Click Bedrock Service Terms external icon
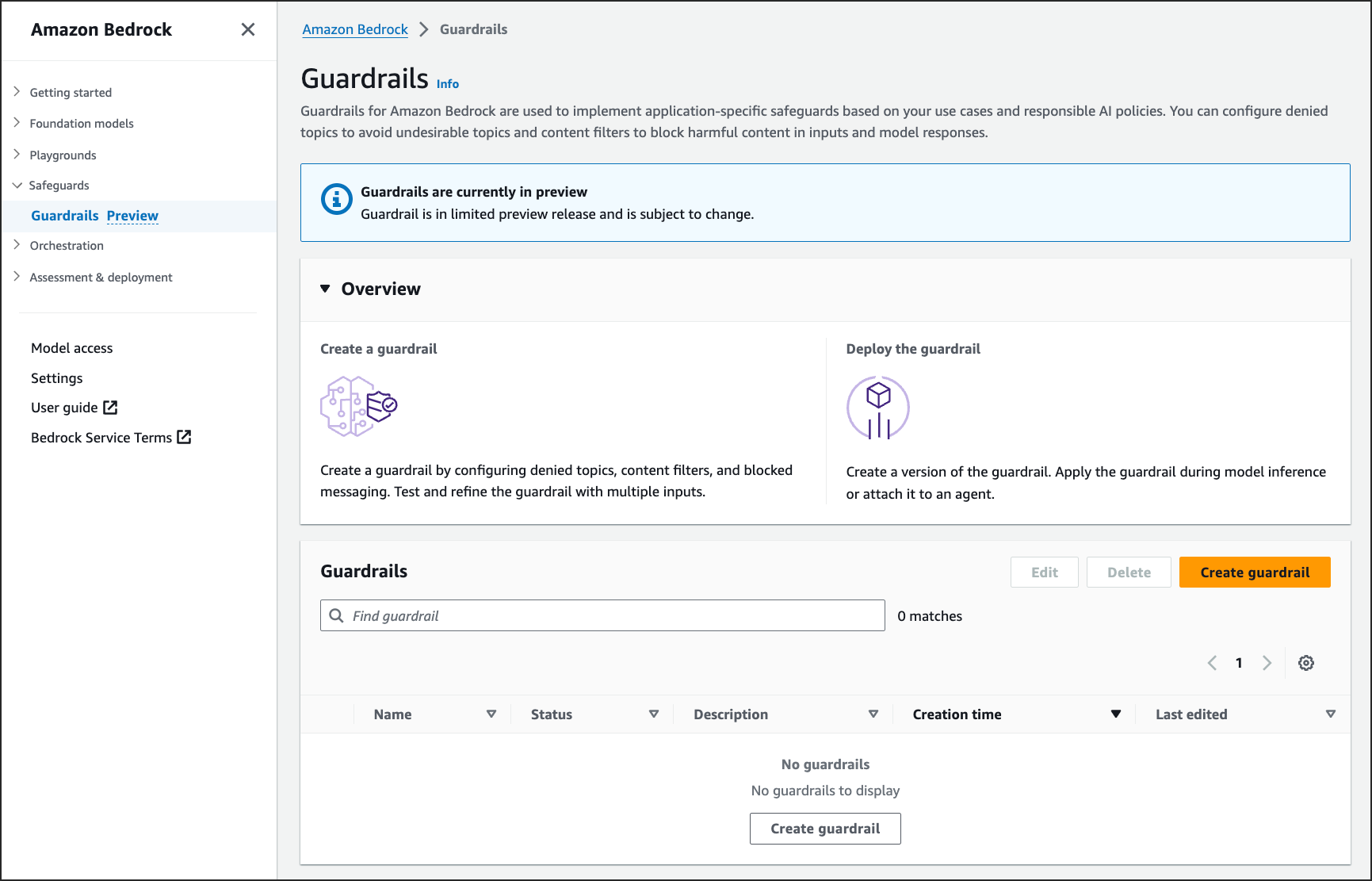Viewport: 1372px width, 881px height. pos(184,437)
